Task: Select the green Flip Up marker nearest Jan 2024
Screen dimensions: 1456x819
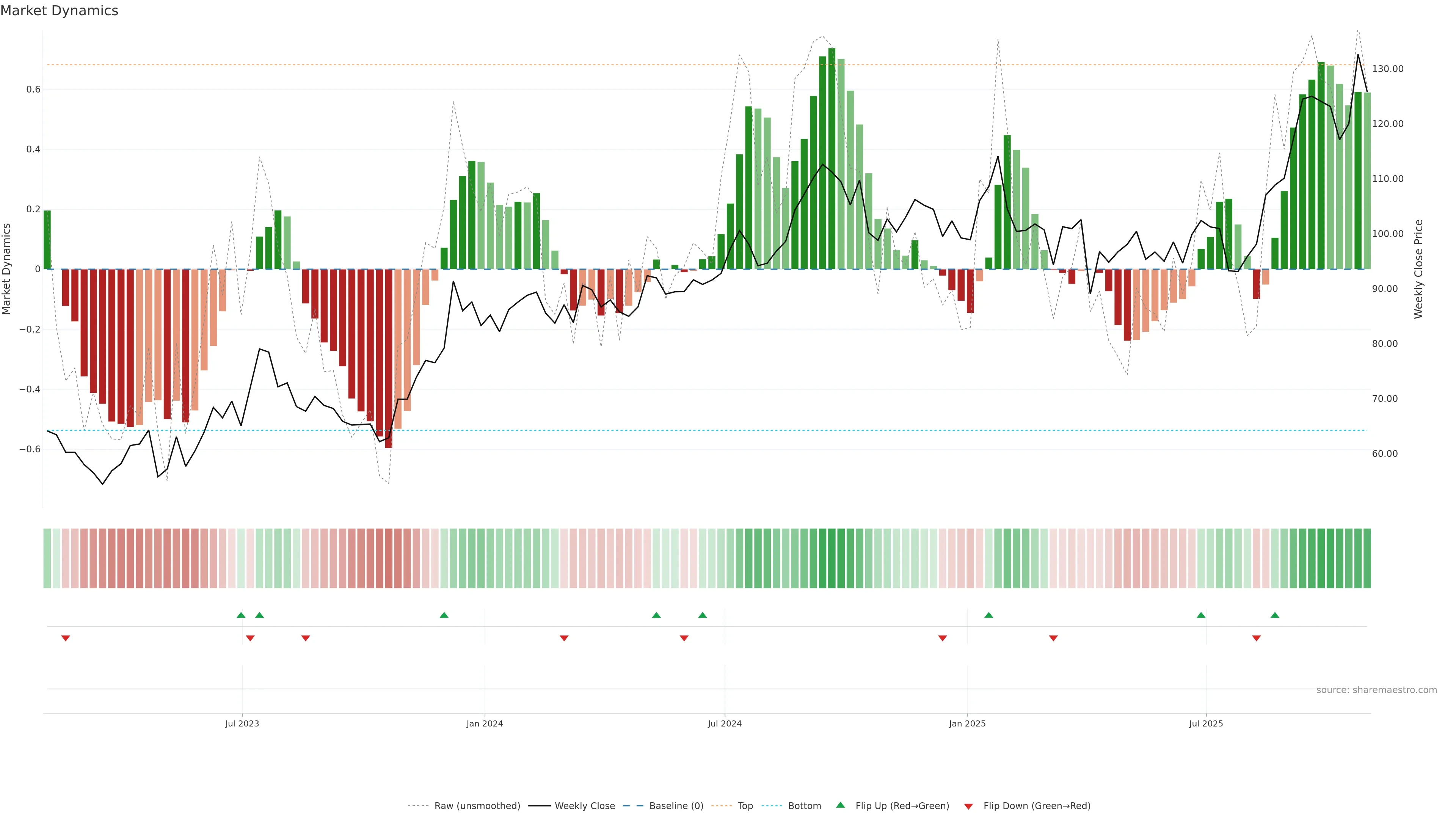Action: pos(444,615)
